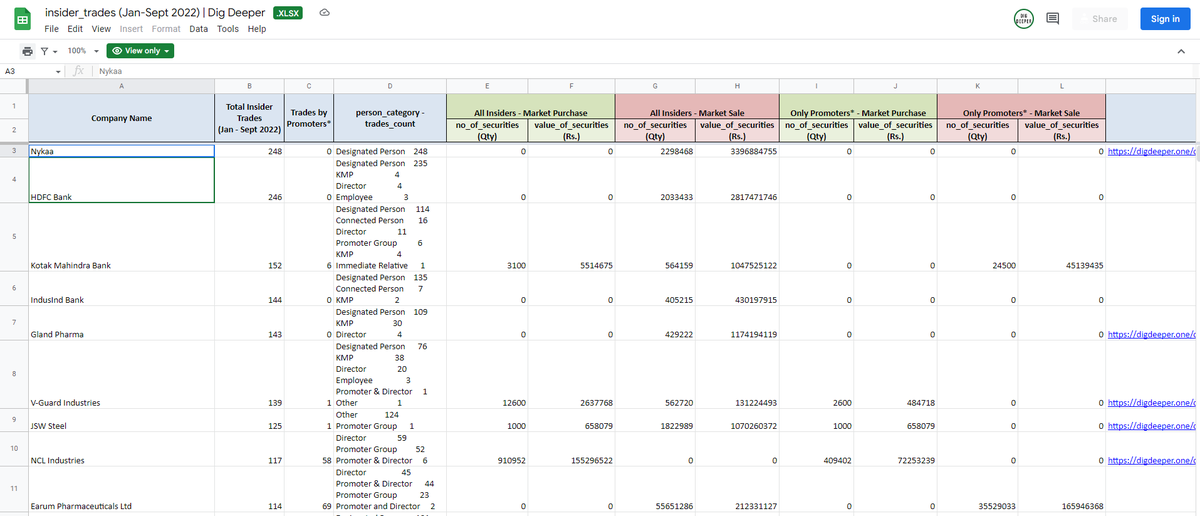Select column D header
The height and width of the screenshot is (516, 1200).
389,86
